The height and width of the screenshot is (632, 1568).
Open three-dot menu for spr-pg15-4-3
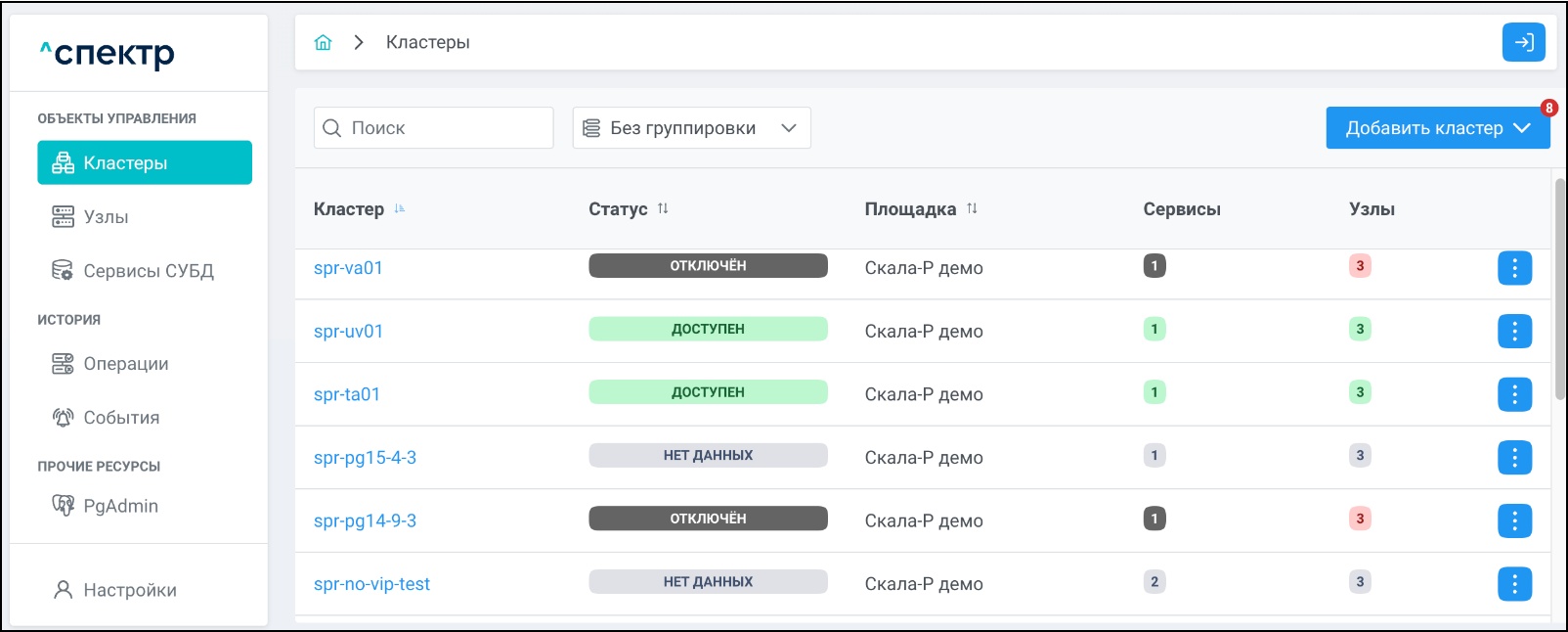click(x=1514, y=458)
